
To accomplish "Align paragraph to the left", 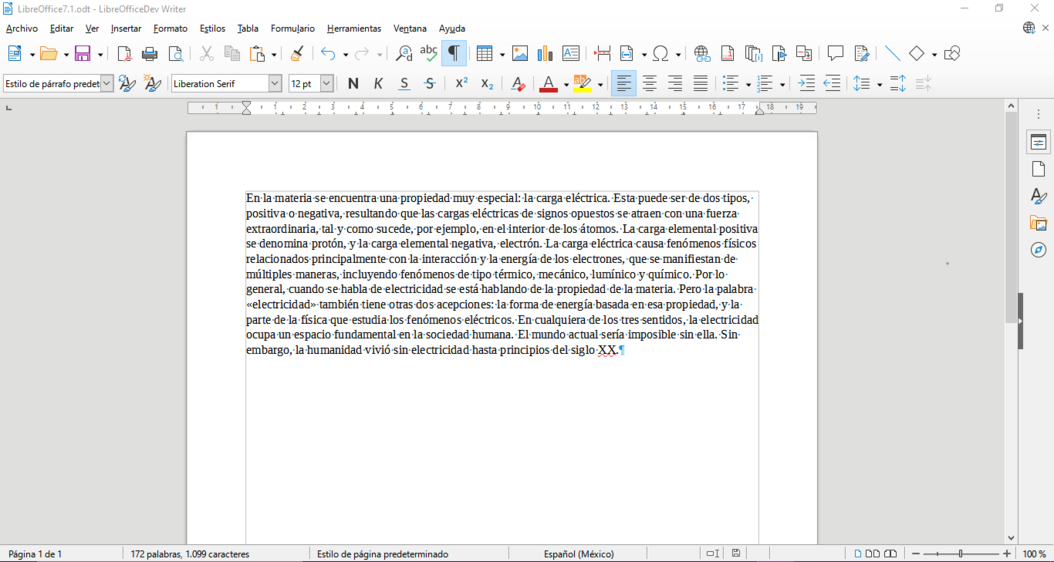I will [624, 84].
